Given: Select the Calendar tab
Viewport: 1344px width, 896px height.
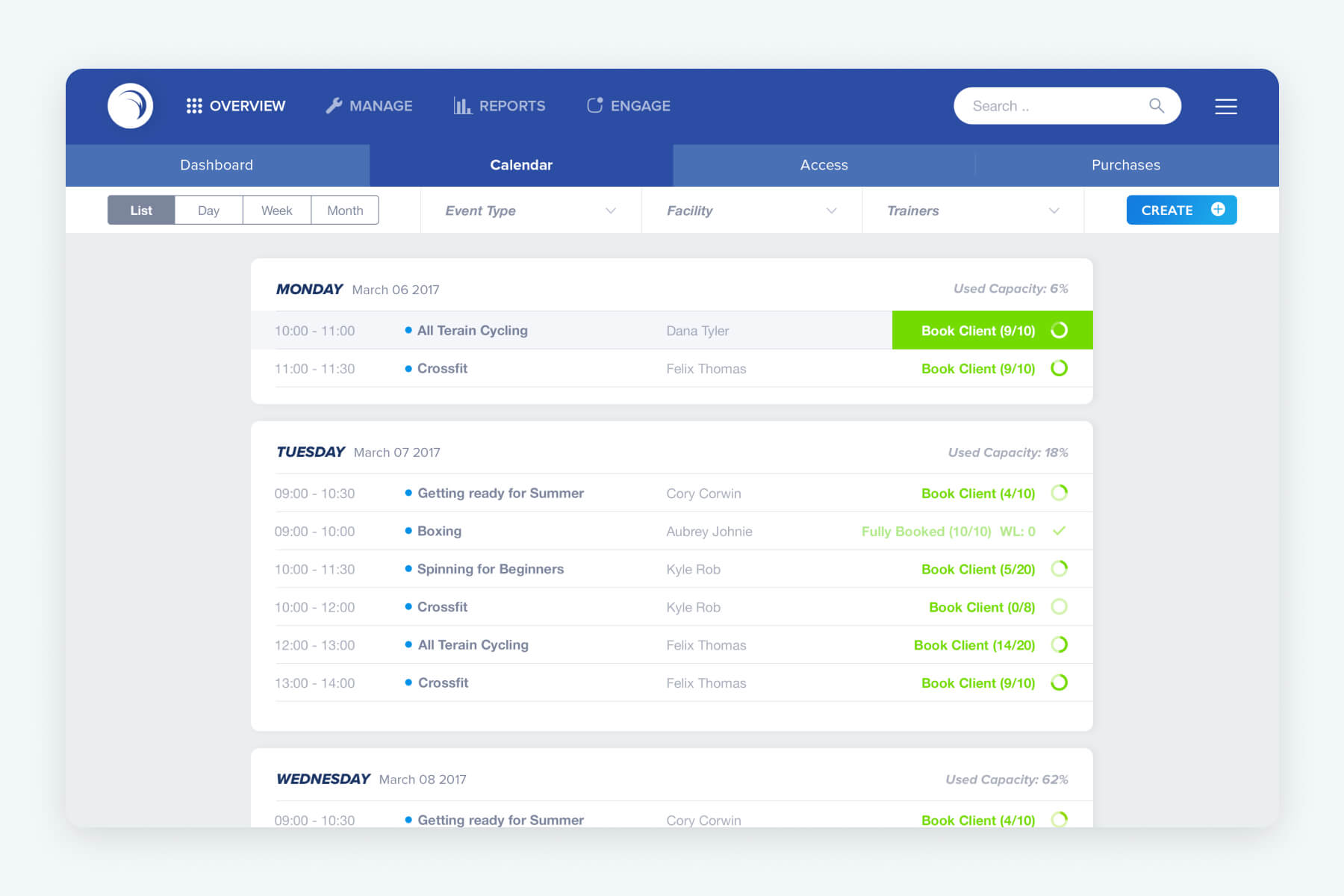Looking at the screenshot, I should coord(521,165).
